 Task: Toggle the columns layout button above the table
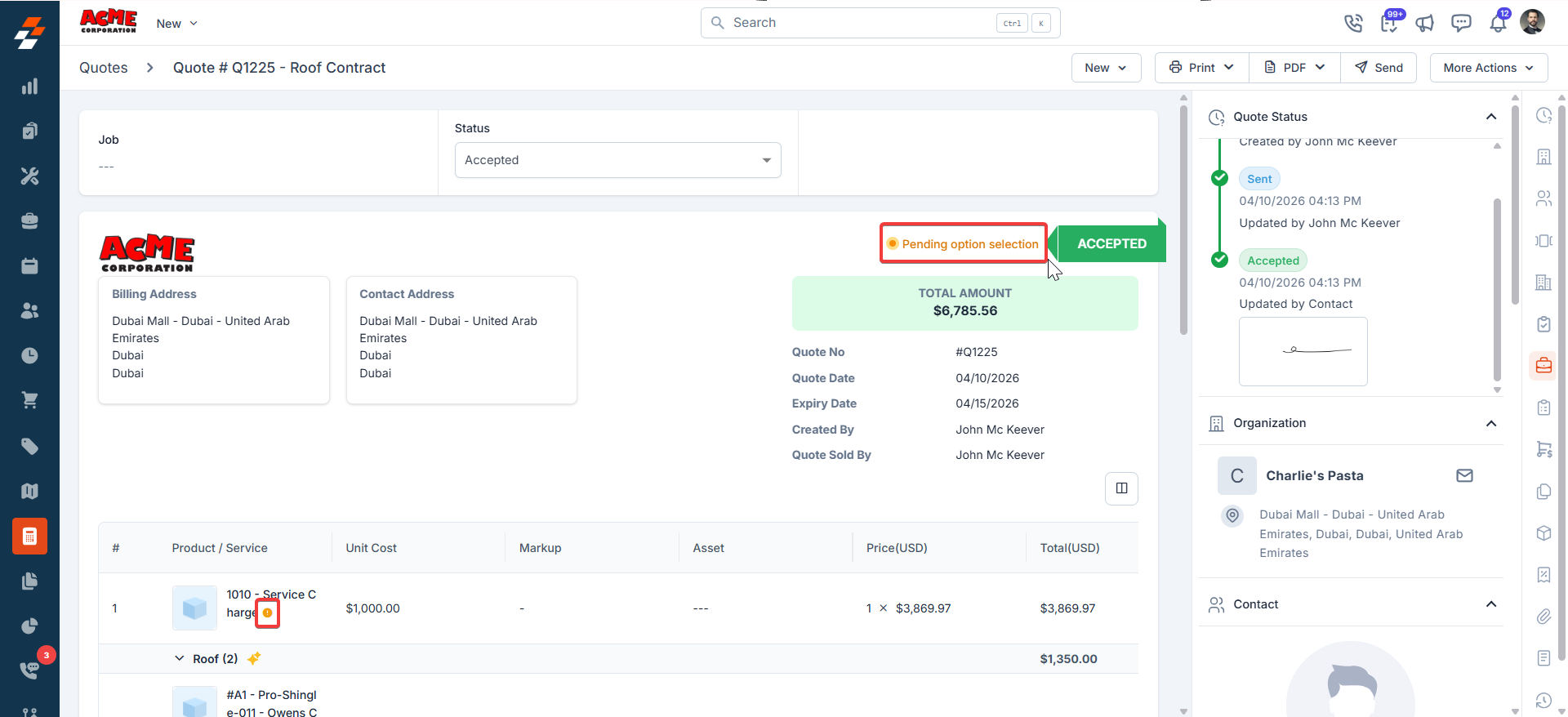tap(1121, 488)
